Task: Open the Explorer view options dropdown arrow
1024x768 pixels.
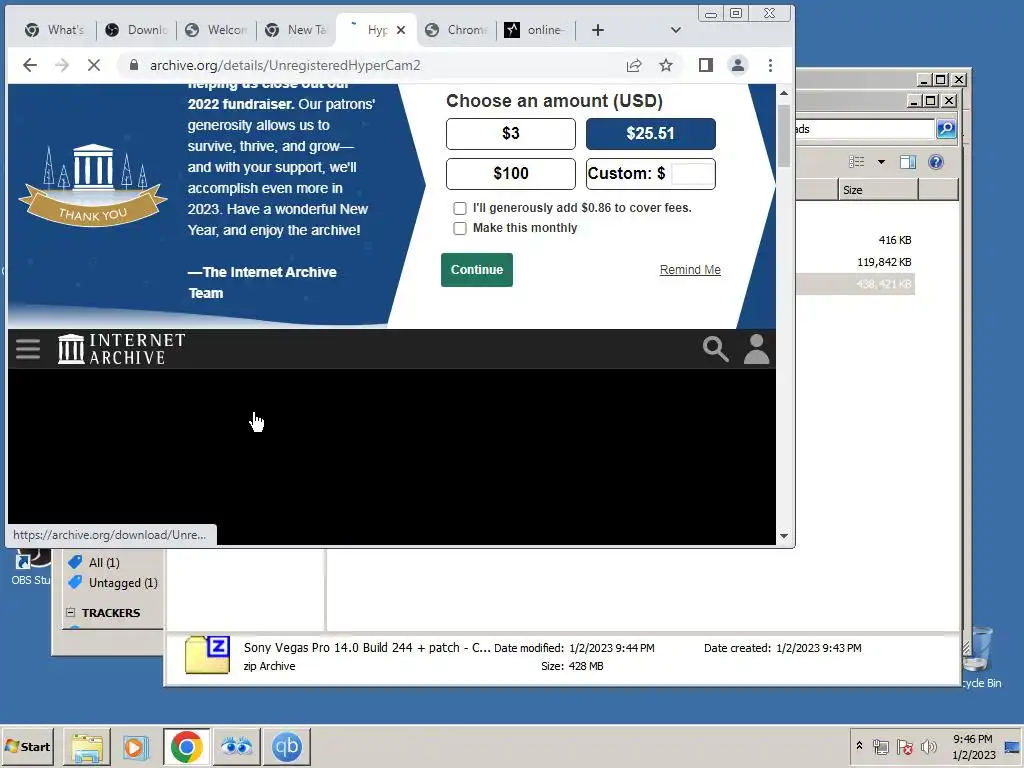Action: click(881, 162)
